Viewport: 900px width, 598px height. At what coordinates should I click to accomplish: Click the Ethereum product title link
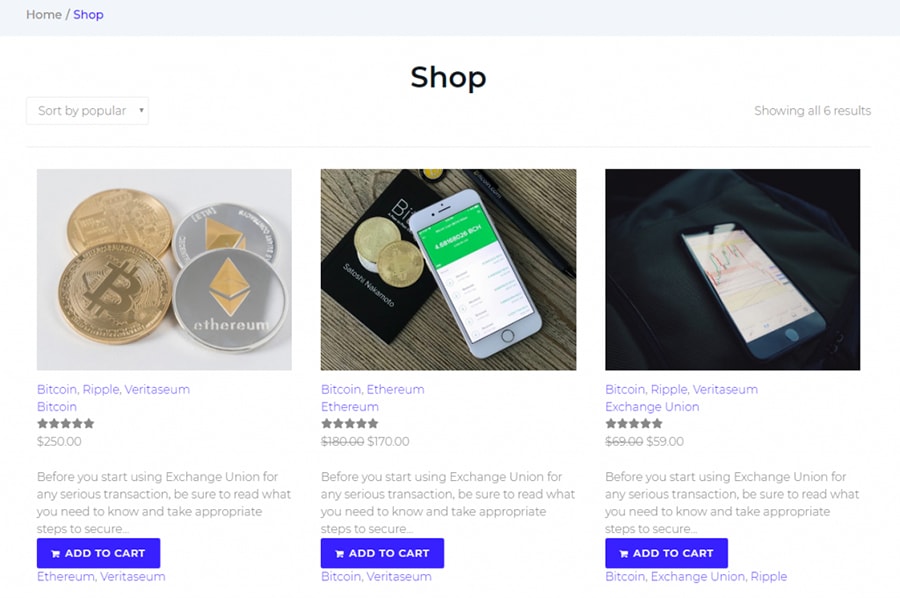tap(350, 407)
